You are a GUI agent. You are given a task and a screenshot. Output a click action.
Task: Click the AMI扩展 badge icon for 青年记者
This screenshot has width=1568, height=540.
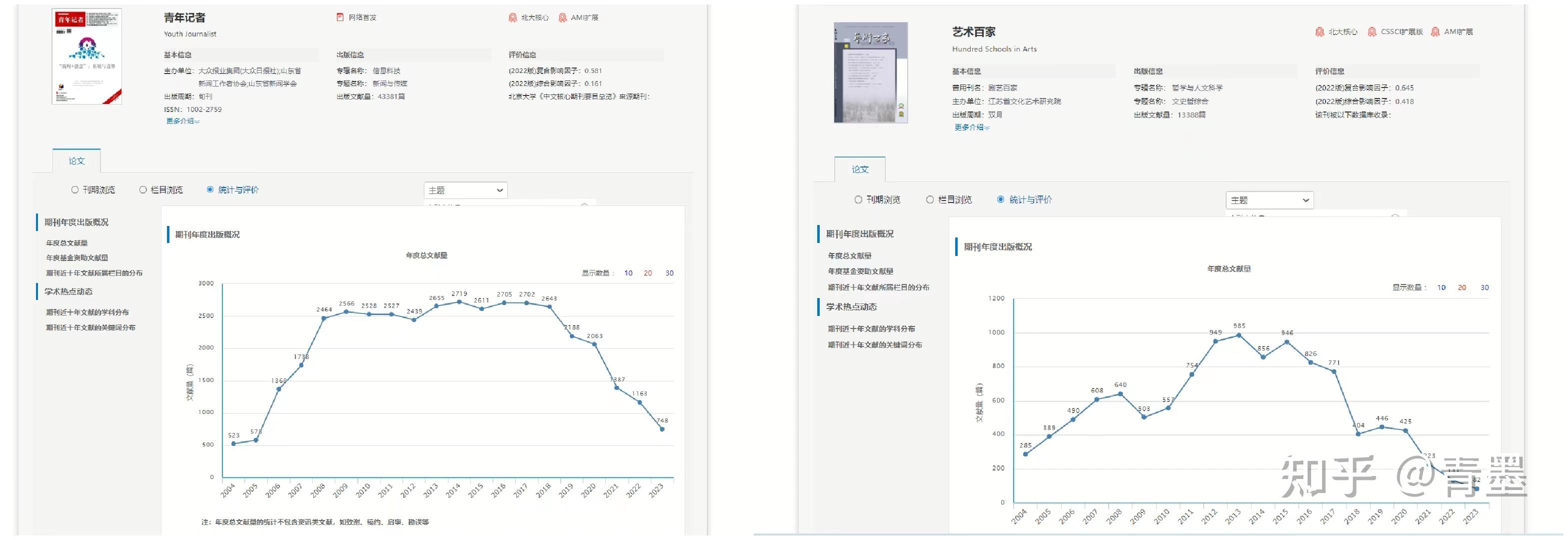pyautogui.click(x=562, y=17)
